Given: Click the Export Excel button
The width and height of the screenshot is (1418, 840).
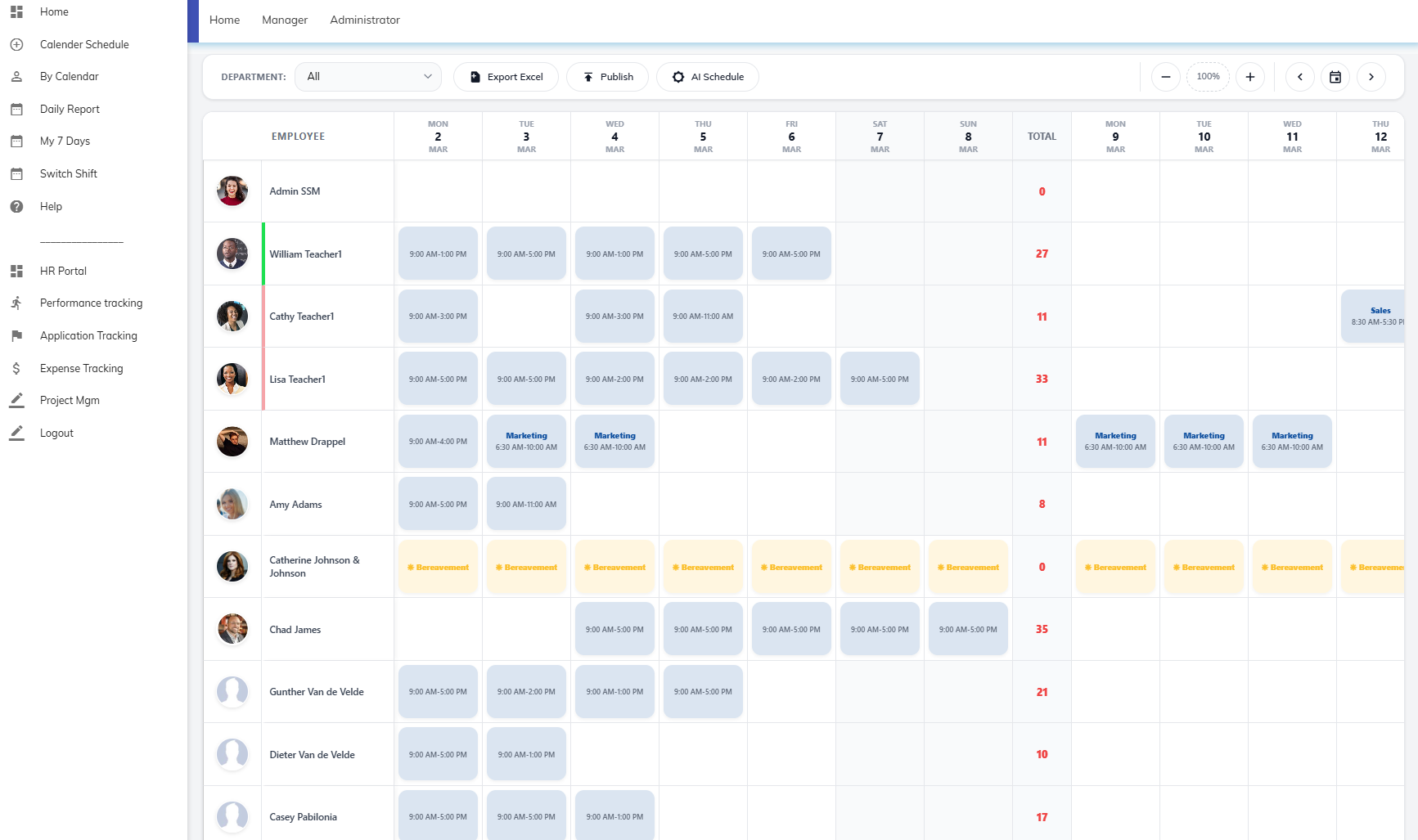Looking at the screenshot, I should point(506,76).
